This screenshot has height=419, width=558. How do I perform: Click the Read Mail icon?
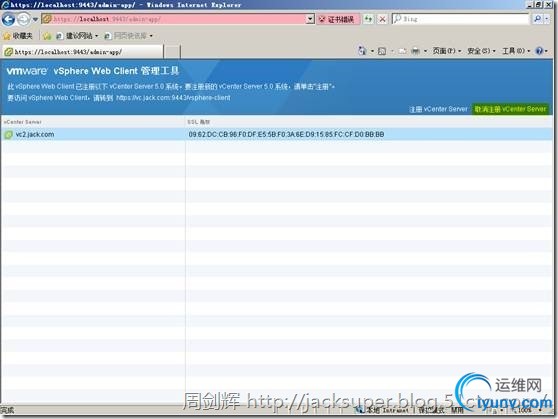[x=402, y=52]
